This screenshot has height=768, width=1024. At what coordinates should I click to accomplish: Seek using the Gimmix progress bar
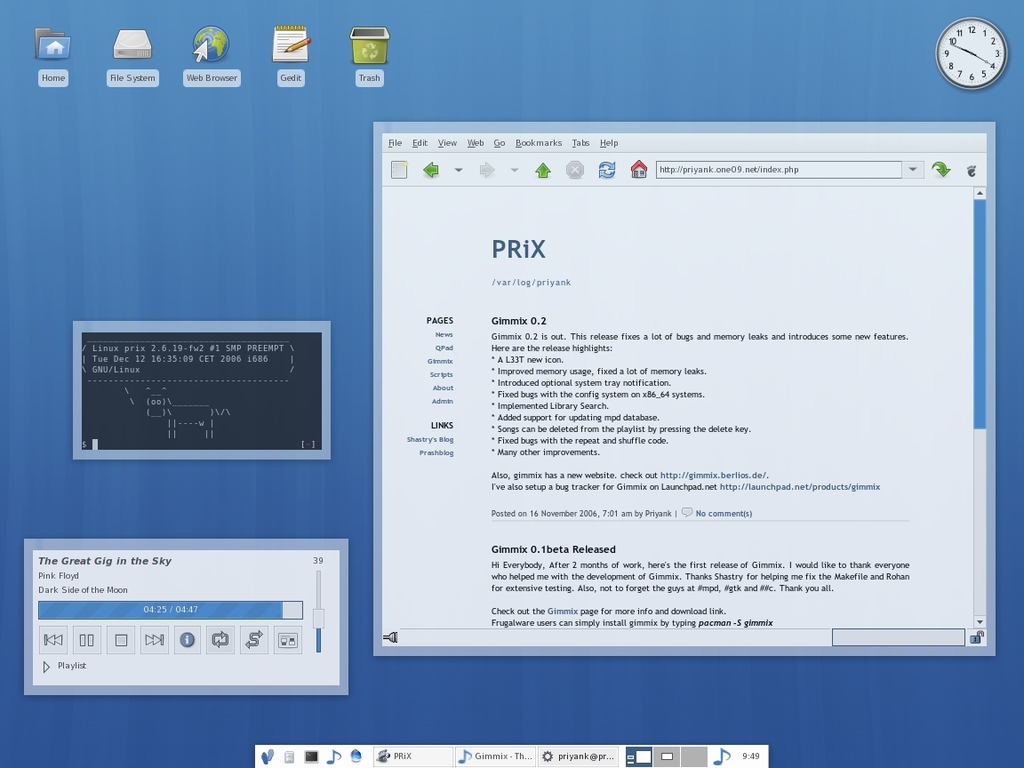pyautogui.click(x=170, y=610)
